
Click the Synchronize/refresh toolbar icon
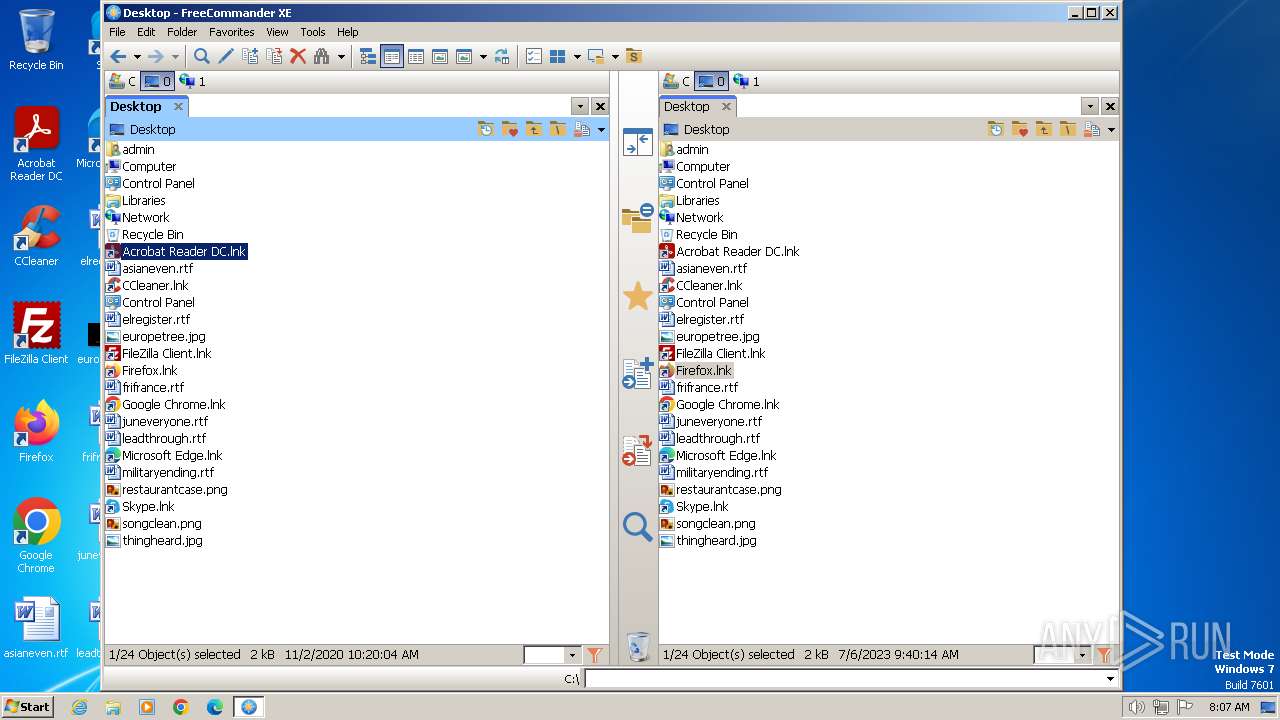pyautogui.click(x=502, y=57)
